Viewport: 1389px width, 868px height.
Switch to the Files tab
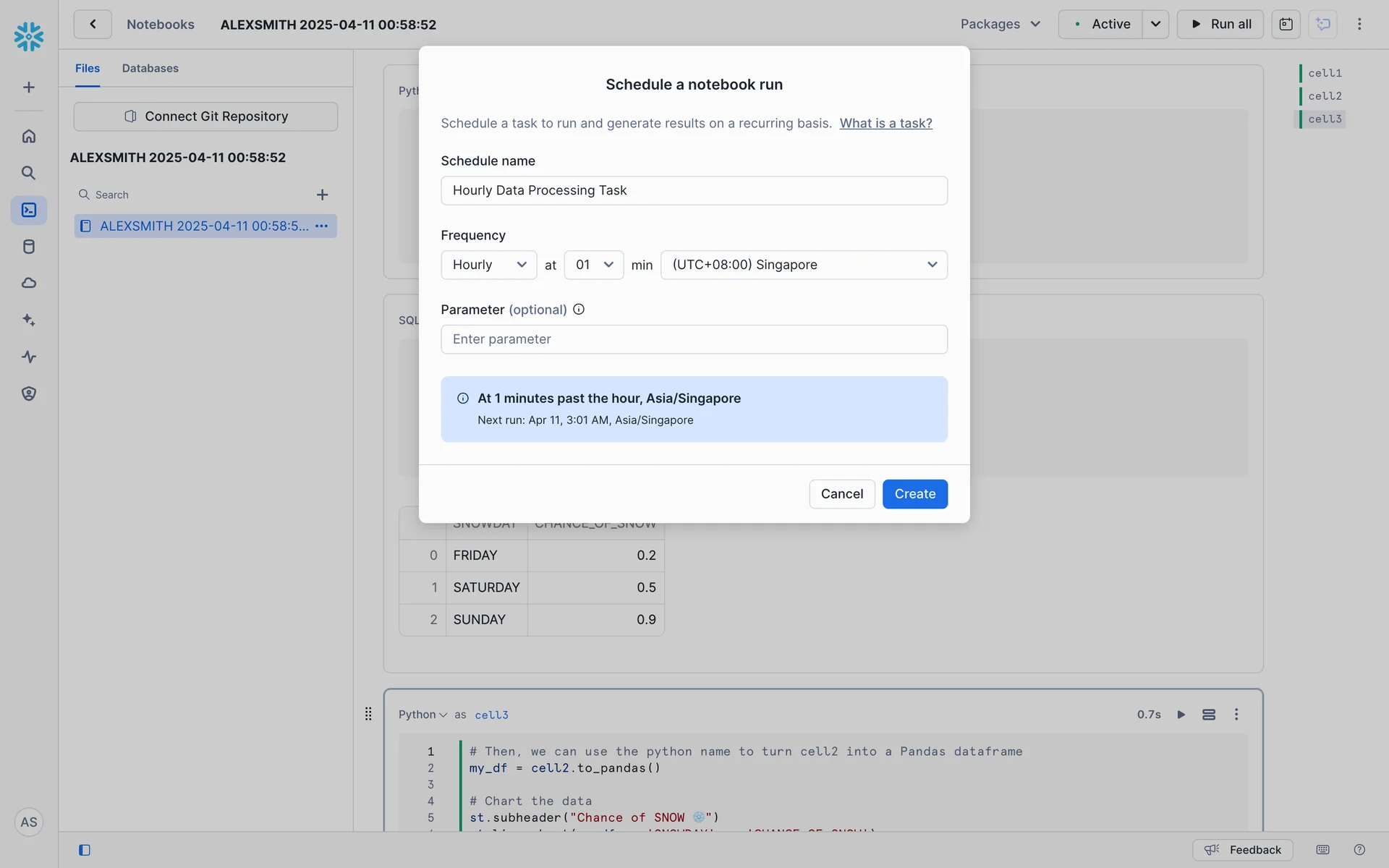[x=88, y=68]
